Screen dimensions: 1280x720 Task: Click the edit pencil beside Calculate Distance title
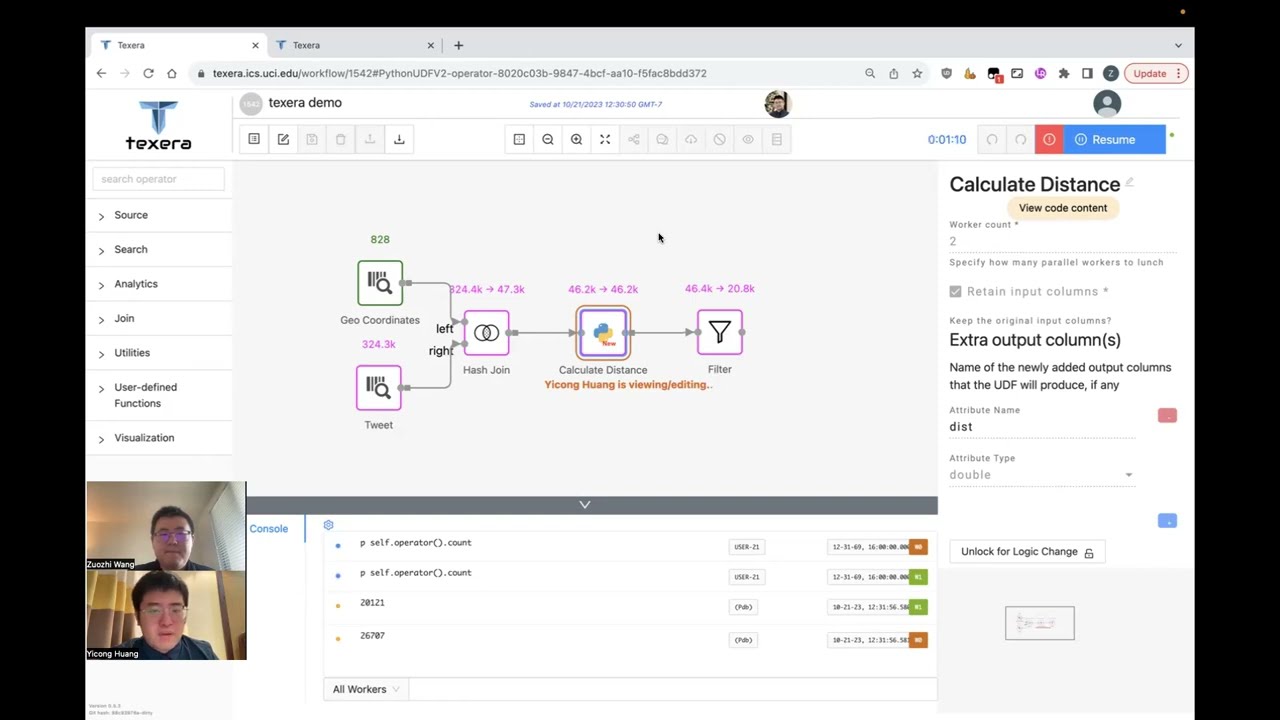click(x=1129, y=182)
